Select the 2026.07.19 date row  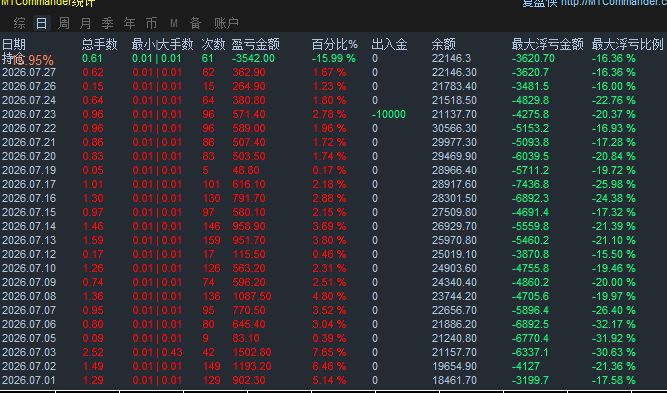coord(29,171)
